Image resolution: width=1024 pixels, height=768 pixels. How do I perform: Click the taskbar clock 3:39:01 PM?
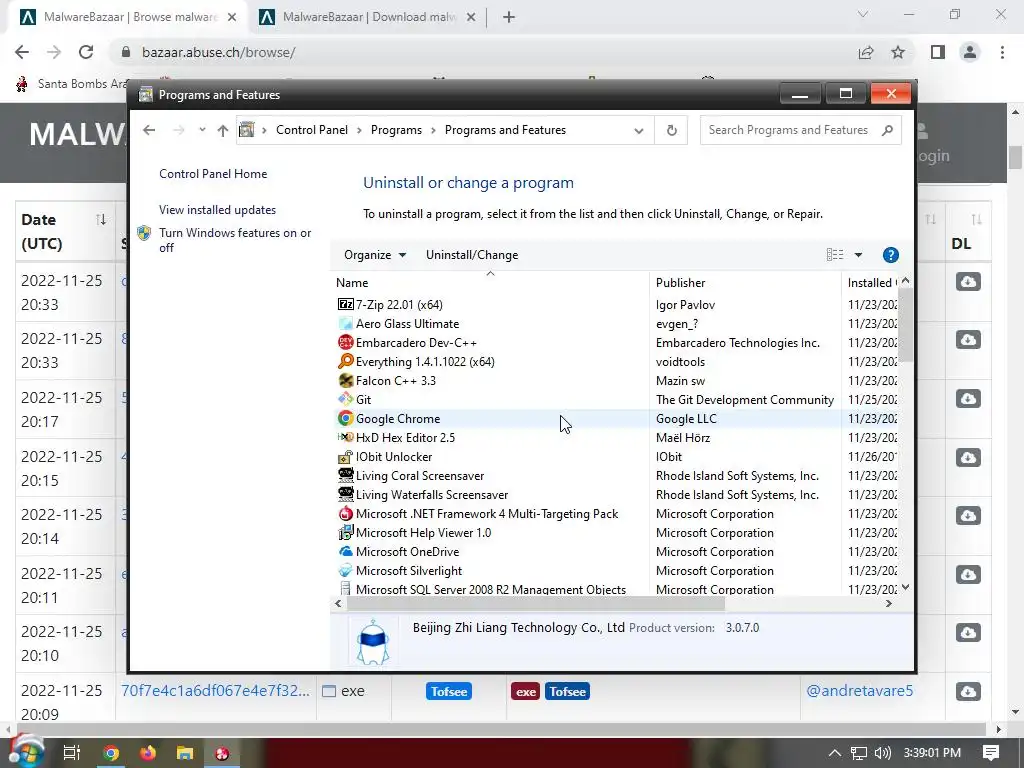tap(932, 753)
